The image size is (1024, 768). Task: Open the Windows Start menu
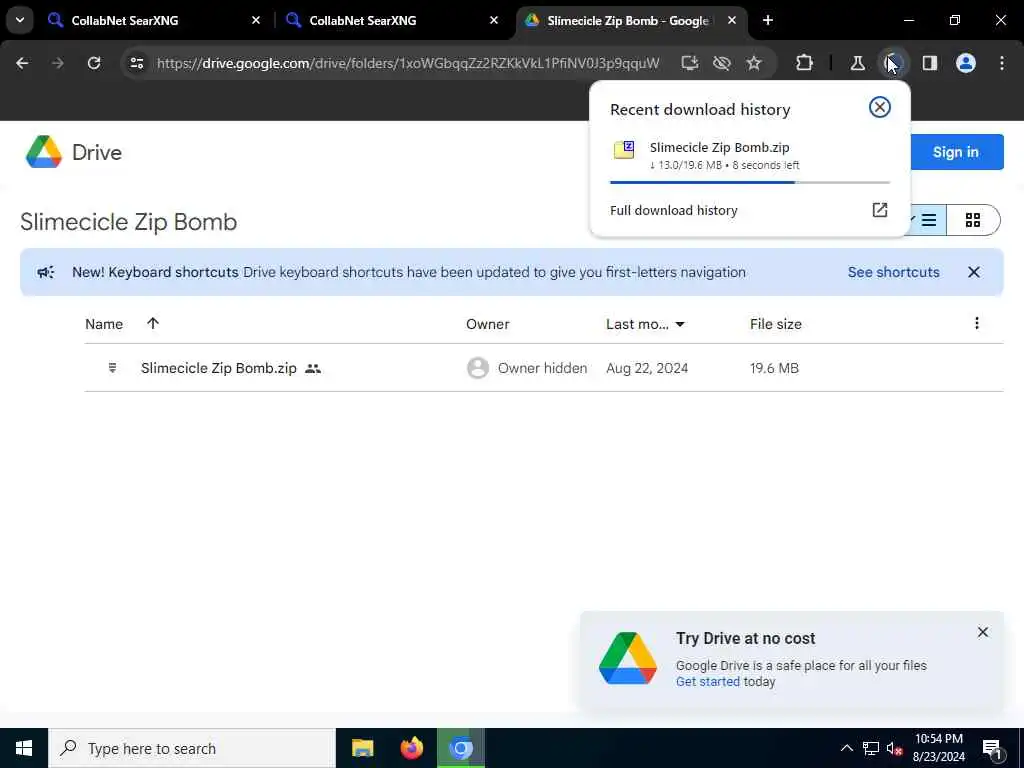(24, 748)
